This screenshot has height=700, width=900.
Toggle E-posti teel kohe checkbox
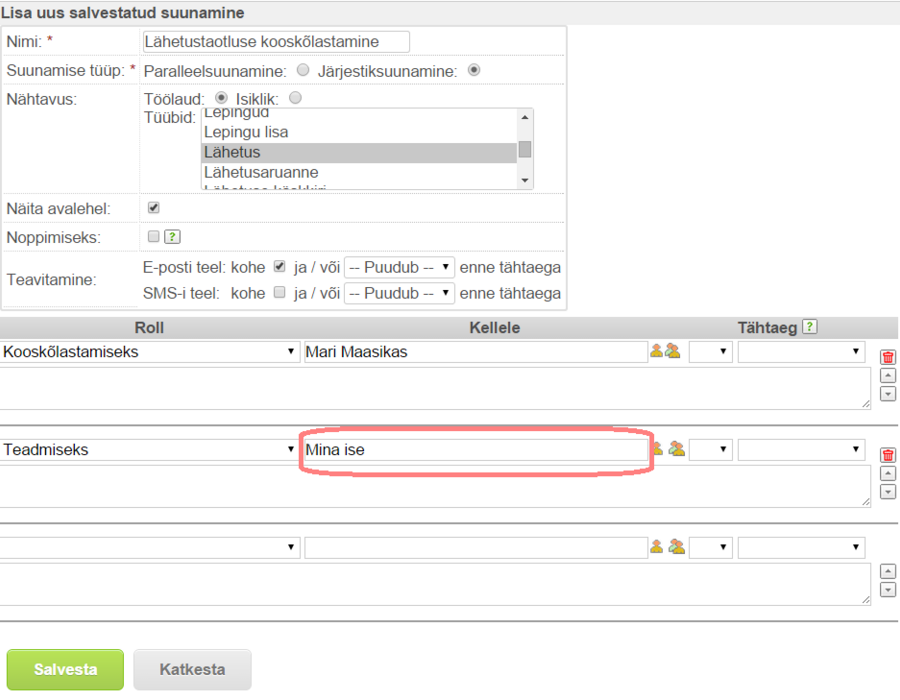[280, 266]
